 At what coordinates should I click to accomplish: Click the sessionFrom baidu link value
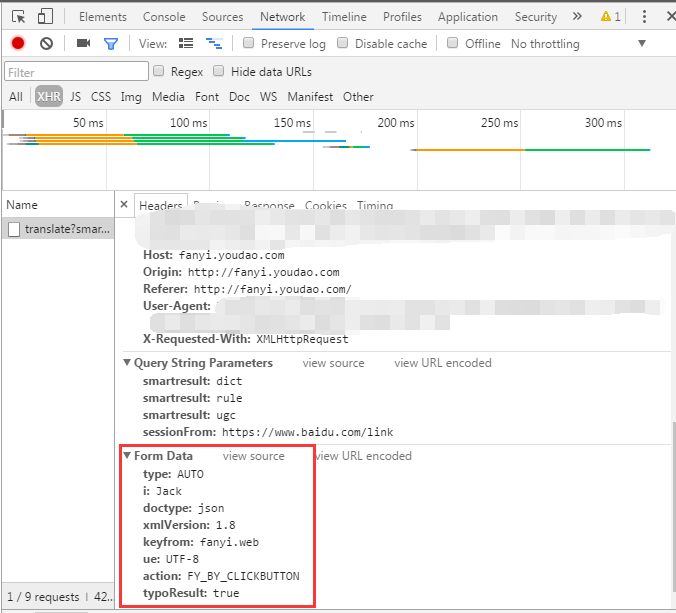307,432
